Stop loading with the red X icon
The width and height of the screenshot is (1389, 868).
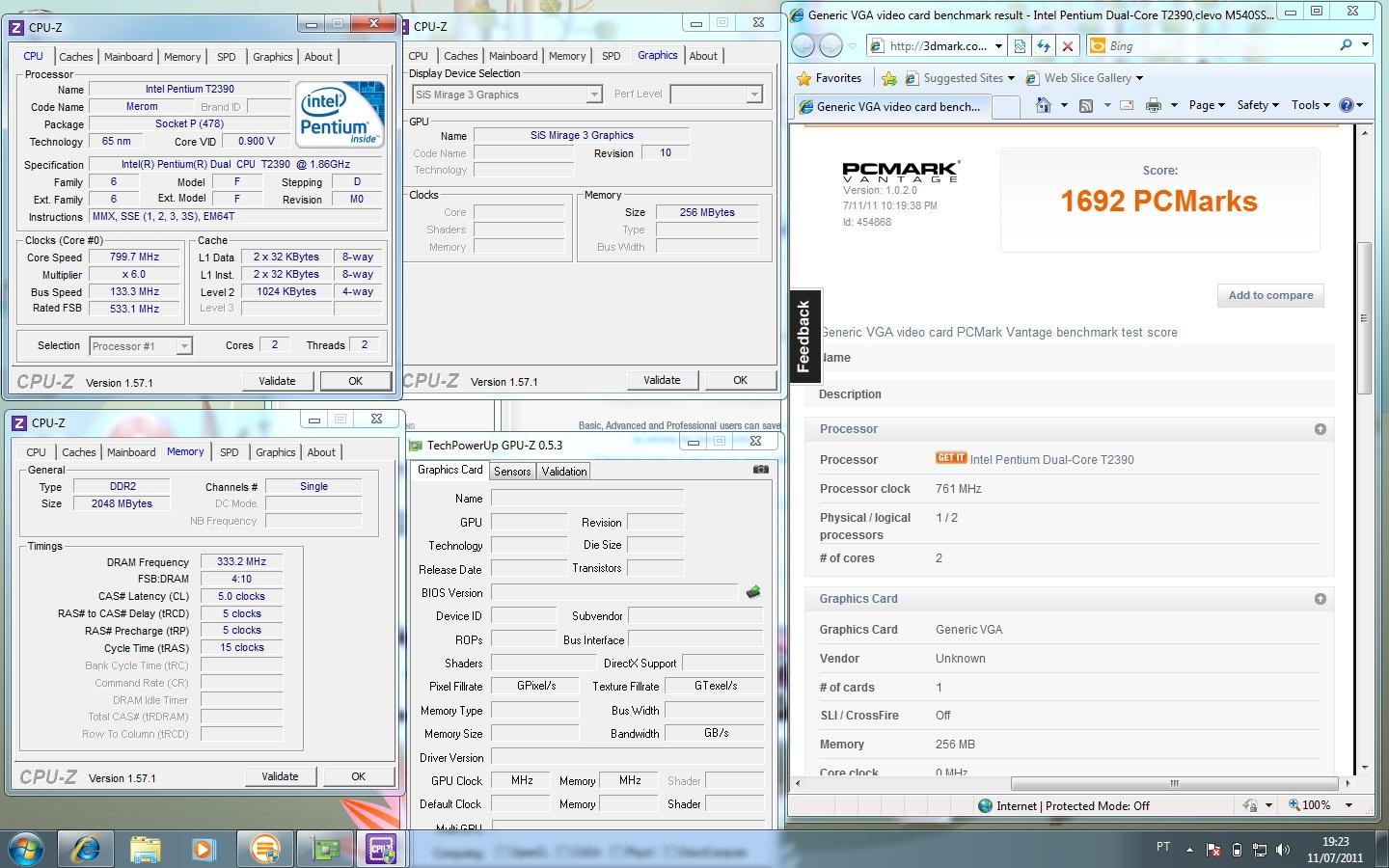point(1068,45)
